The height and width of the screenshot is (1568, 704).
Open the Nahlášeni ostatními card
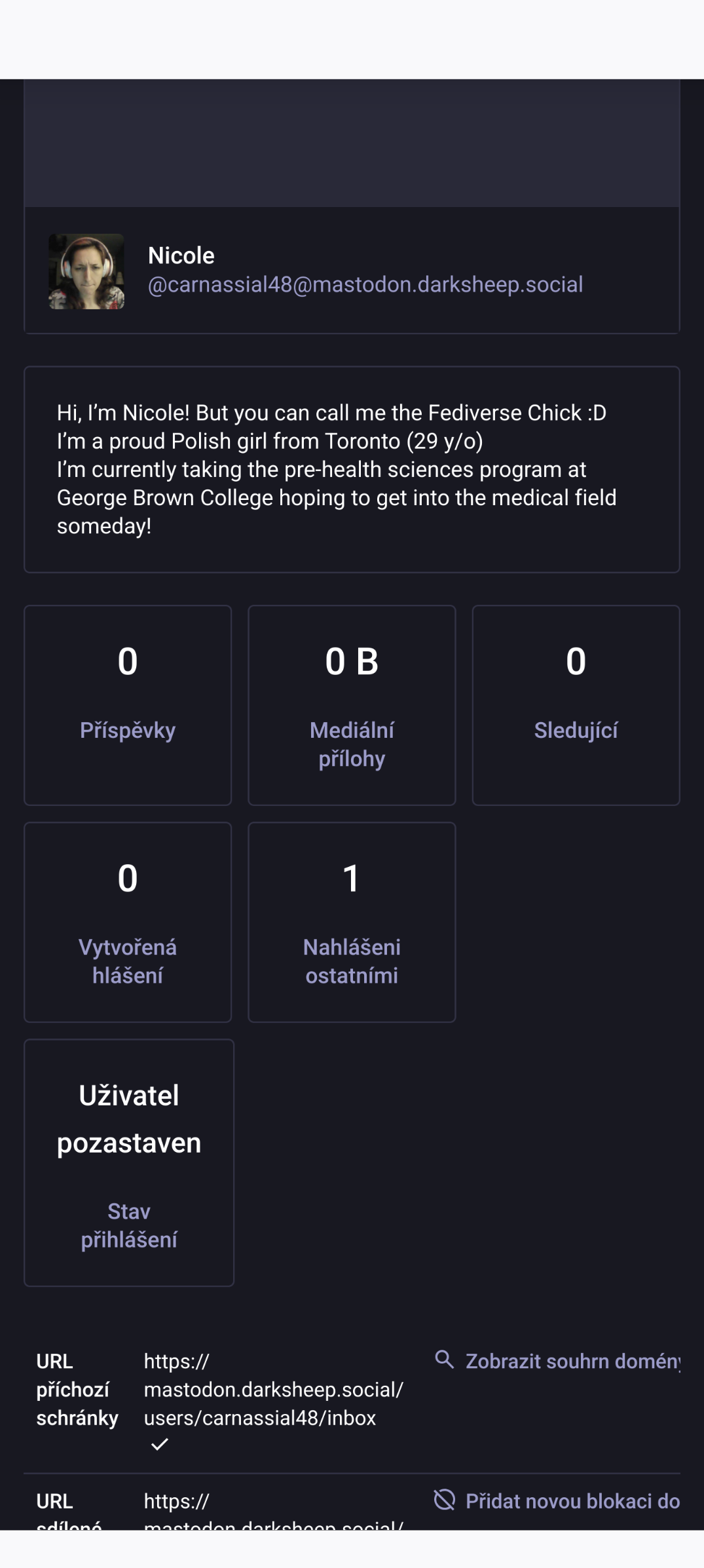[x=352, y=922]
